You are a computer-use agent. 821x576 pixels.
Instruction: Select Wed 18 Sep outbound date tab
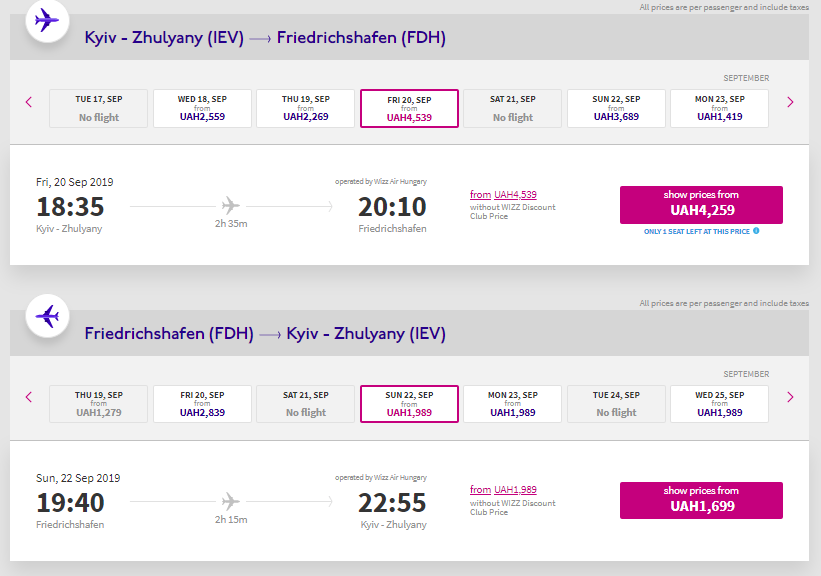[202, 108]
